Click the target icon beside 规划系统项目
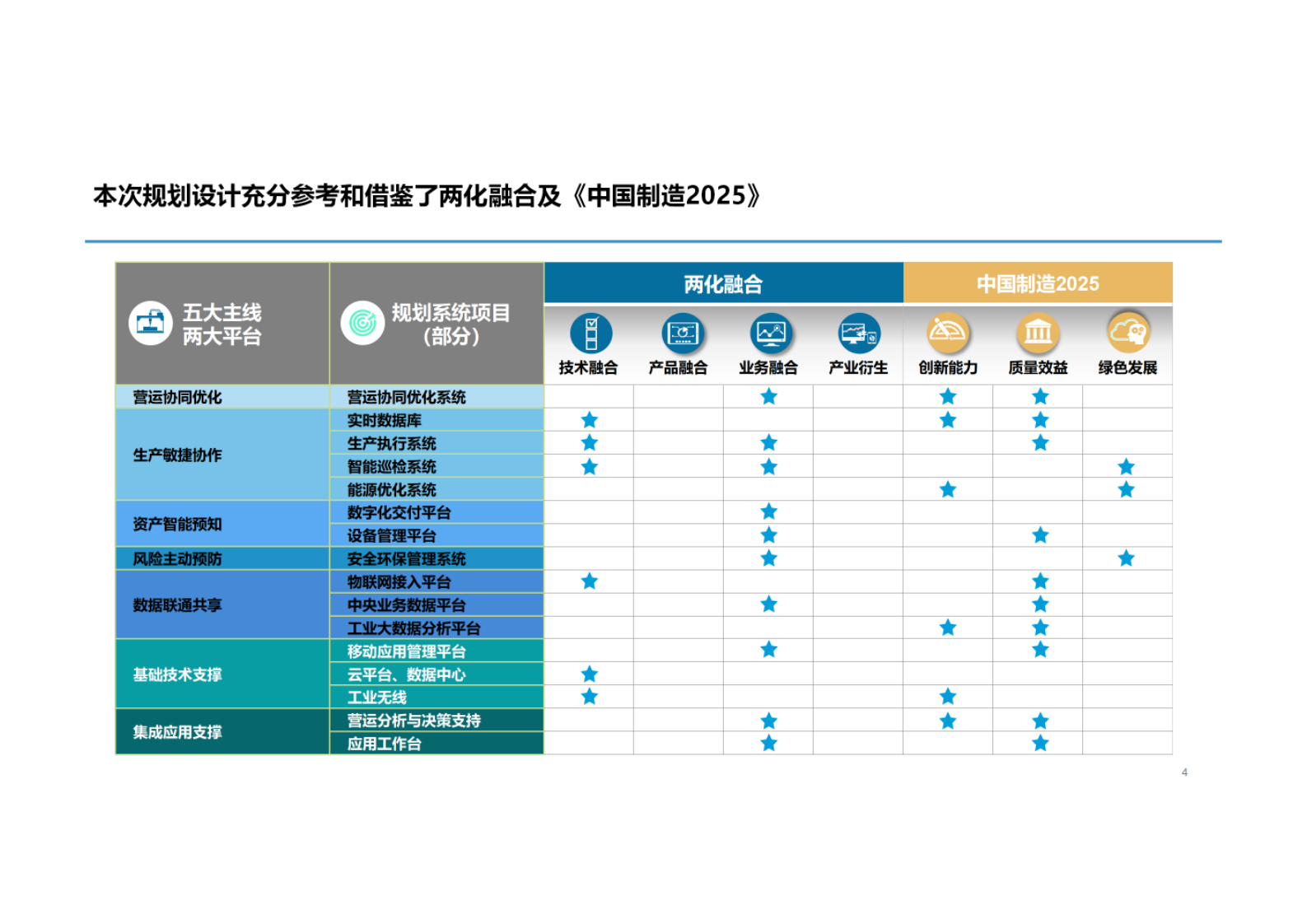This screenshot has width=1307, height=924. pyautogui.click(x=362, y=324)
